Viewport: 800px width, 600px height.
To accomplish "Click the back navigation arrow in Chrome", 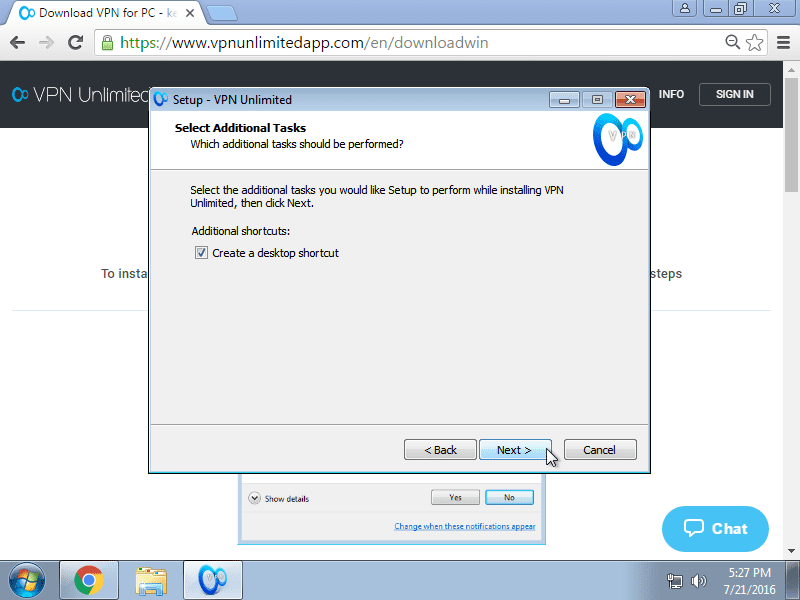I will 17,42.
